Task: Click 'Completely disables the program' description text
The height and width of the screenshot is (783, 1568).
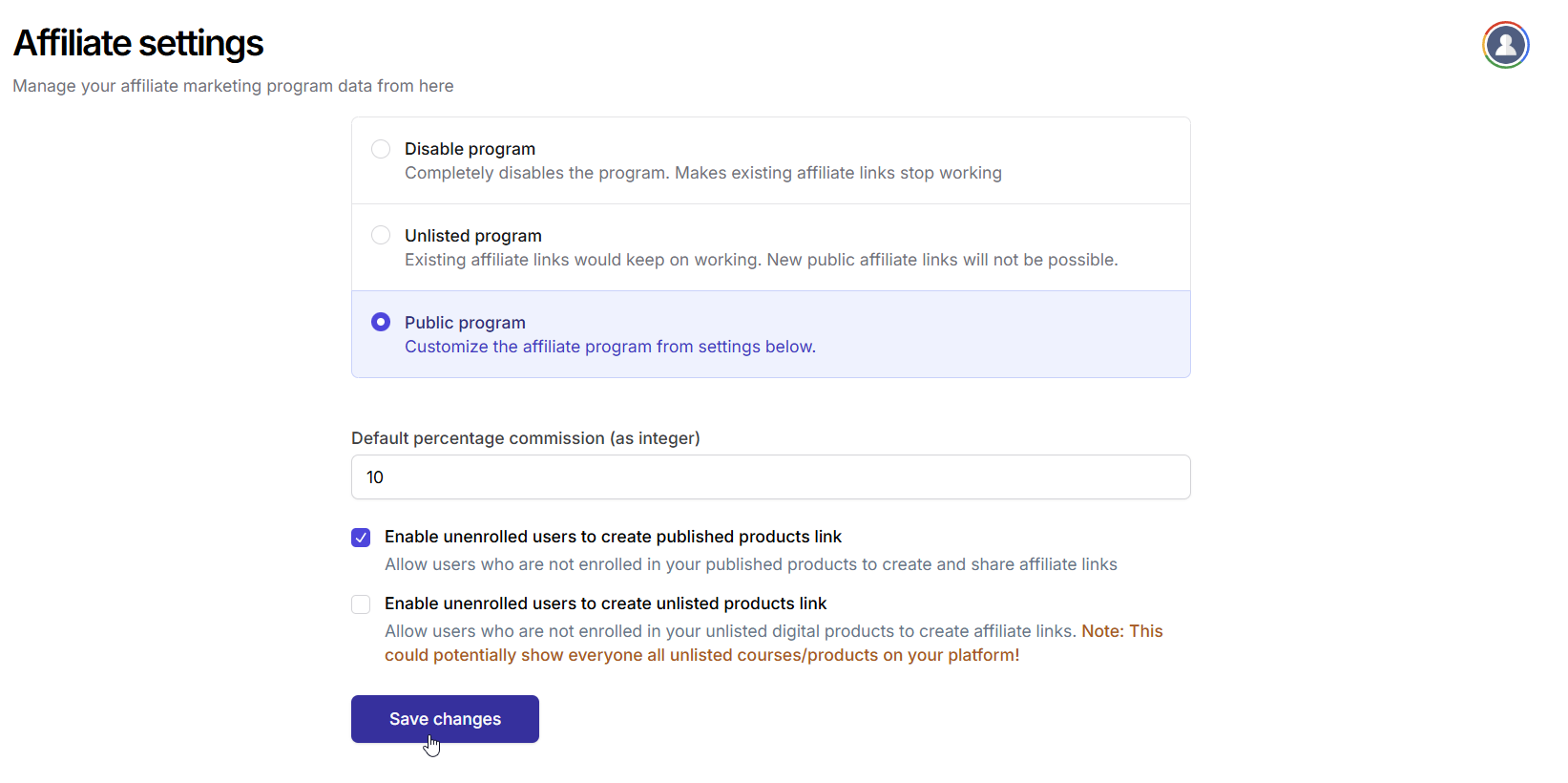Action: [702, 173]
